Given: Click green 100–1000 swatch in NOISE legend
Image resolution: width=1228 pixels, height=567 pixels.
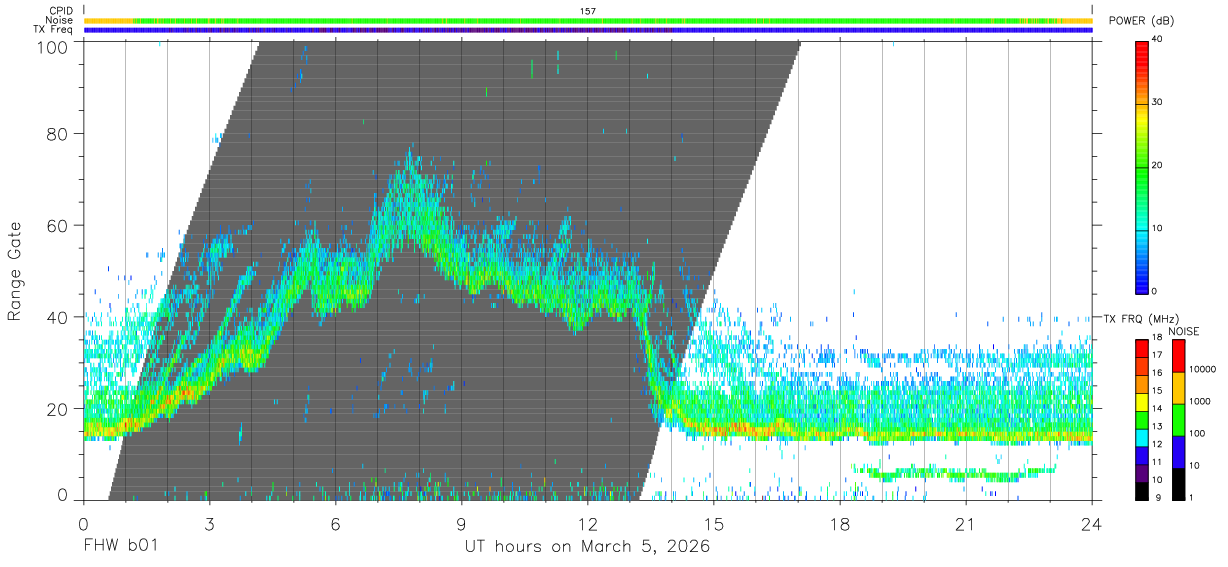Looking at the screenshot, I should pos(1178,419).
